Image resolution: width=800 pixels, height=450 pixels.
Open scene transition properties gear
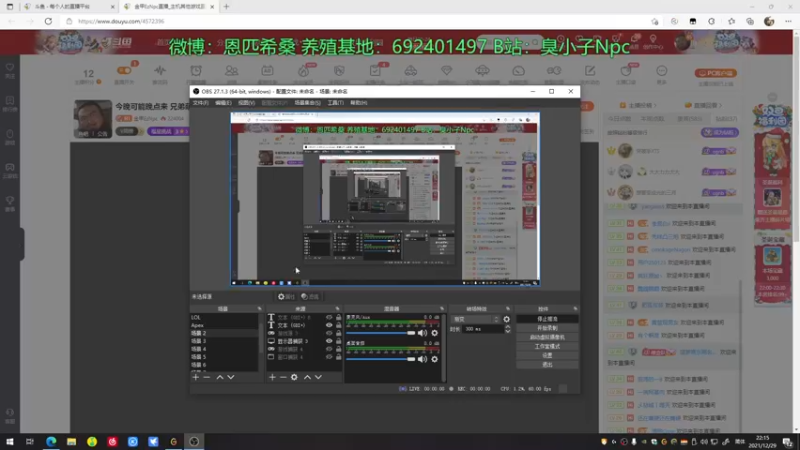tap(507, 319)
